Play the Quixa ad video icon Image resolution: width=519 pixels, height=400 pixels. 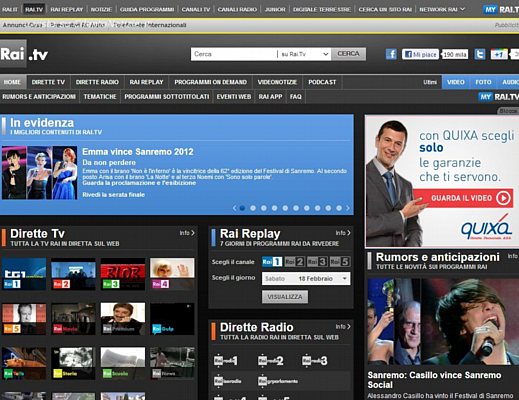tap(503, 198)
